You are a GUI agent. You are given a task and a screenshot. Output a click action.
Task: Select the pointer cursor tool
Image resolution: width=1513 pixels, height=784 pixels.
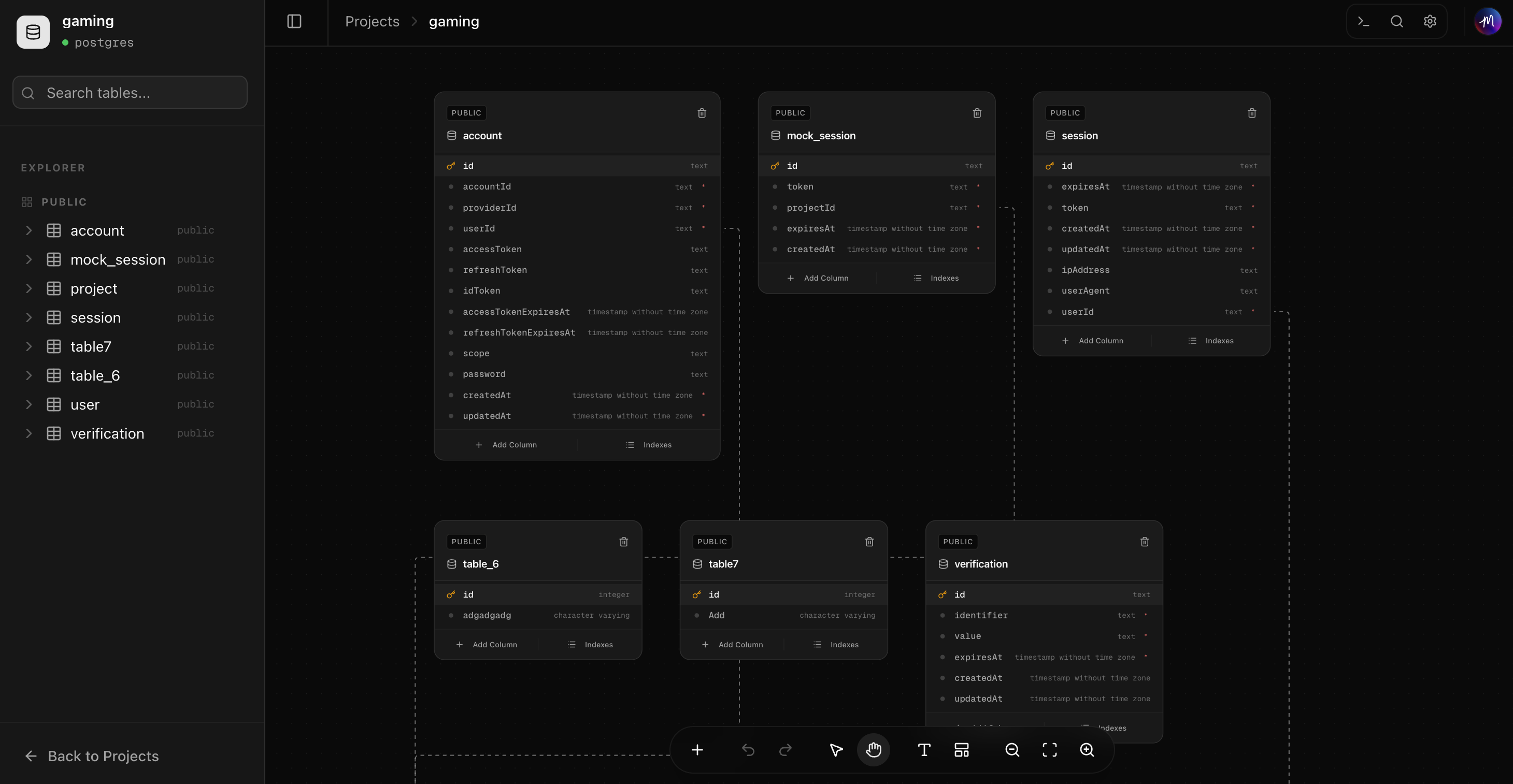click(836, 750)
